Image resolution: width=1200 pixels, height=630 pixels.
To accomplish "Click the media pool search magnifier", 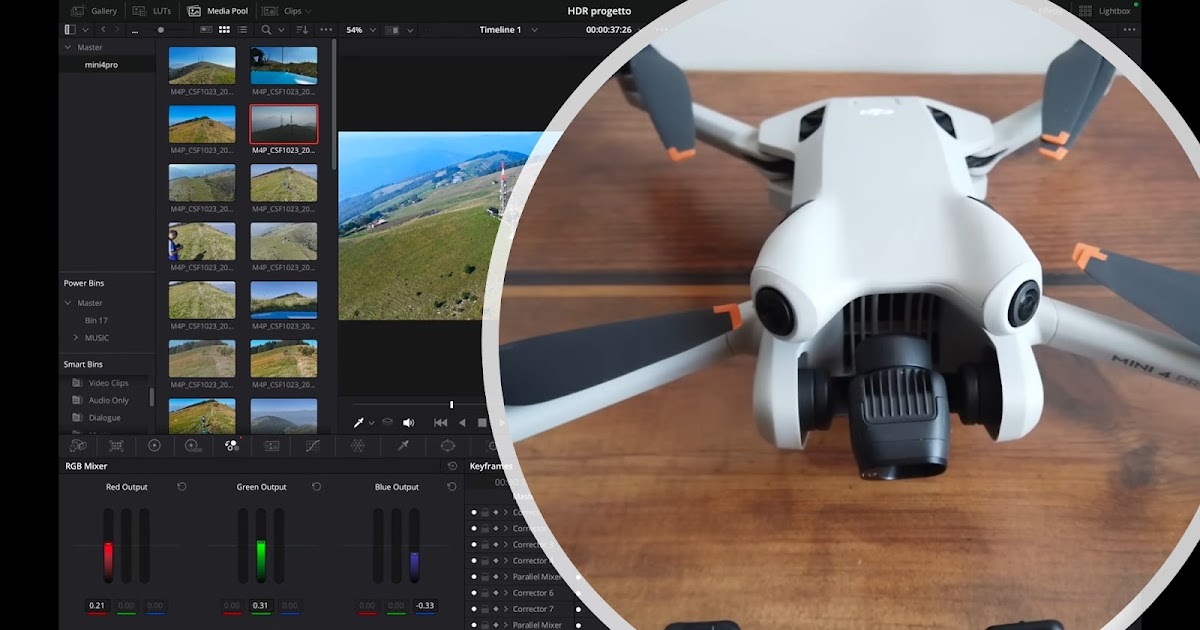I will (x=266, y=30).
